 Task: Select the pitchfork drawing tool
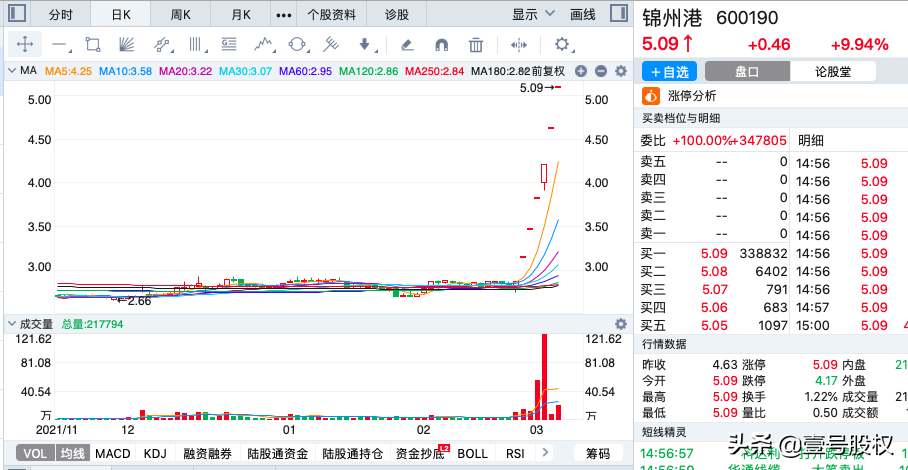click(331, 45)
